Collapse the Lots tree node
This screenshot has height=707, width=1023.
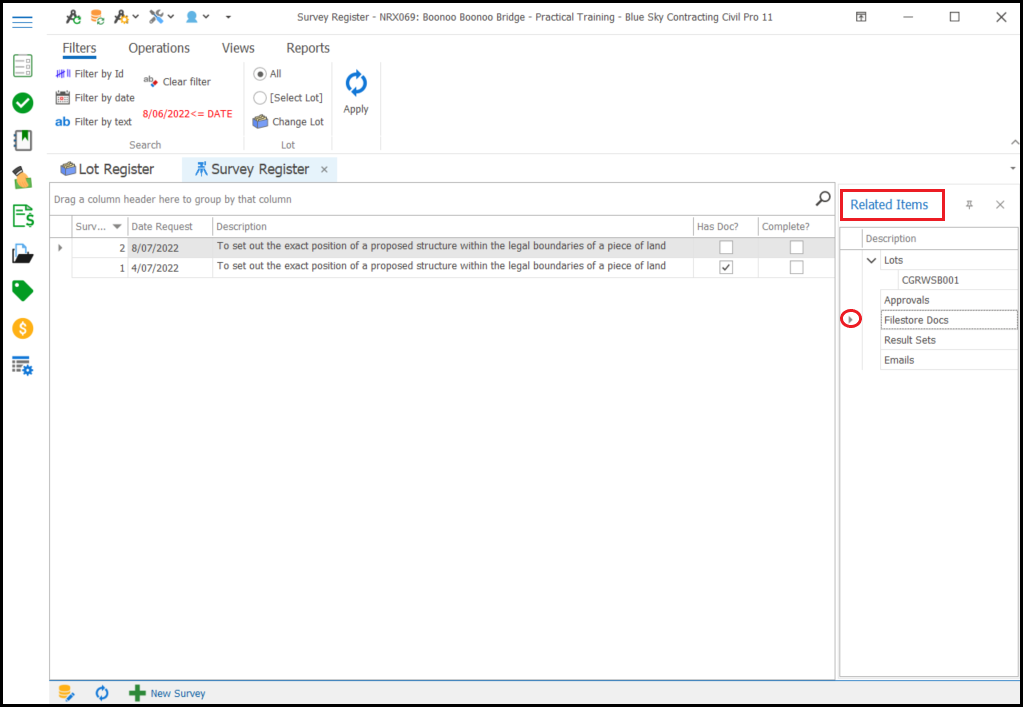coord(872,260)
